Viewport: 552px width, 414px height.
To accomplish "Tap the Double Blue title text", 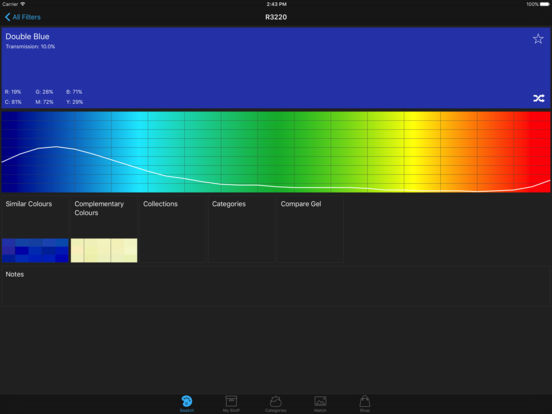I will pos(27,37).
